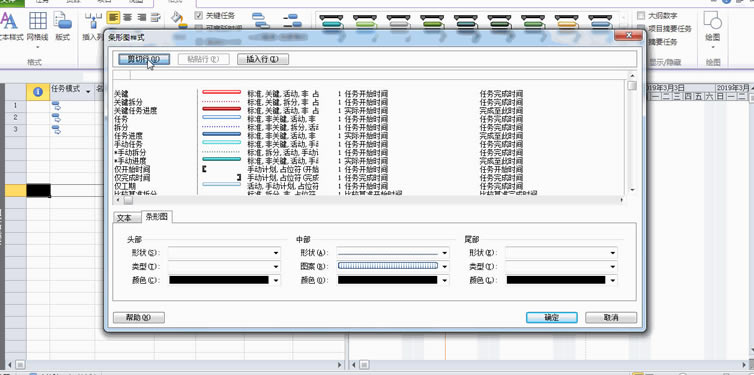Click the 中部 black color swatch
Image resolution: width=754 pixels, height=375 pixels.
pyautogui.click(x=388, y=280)
